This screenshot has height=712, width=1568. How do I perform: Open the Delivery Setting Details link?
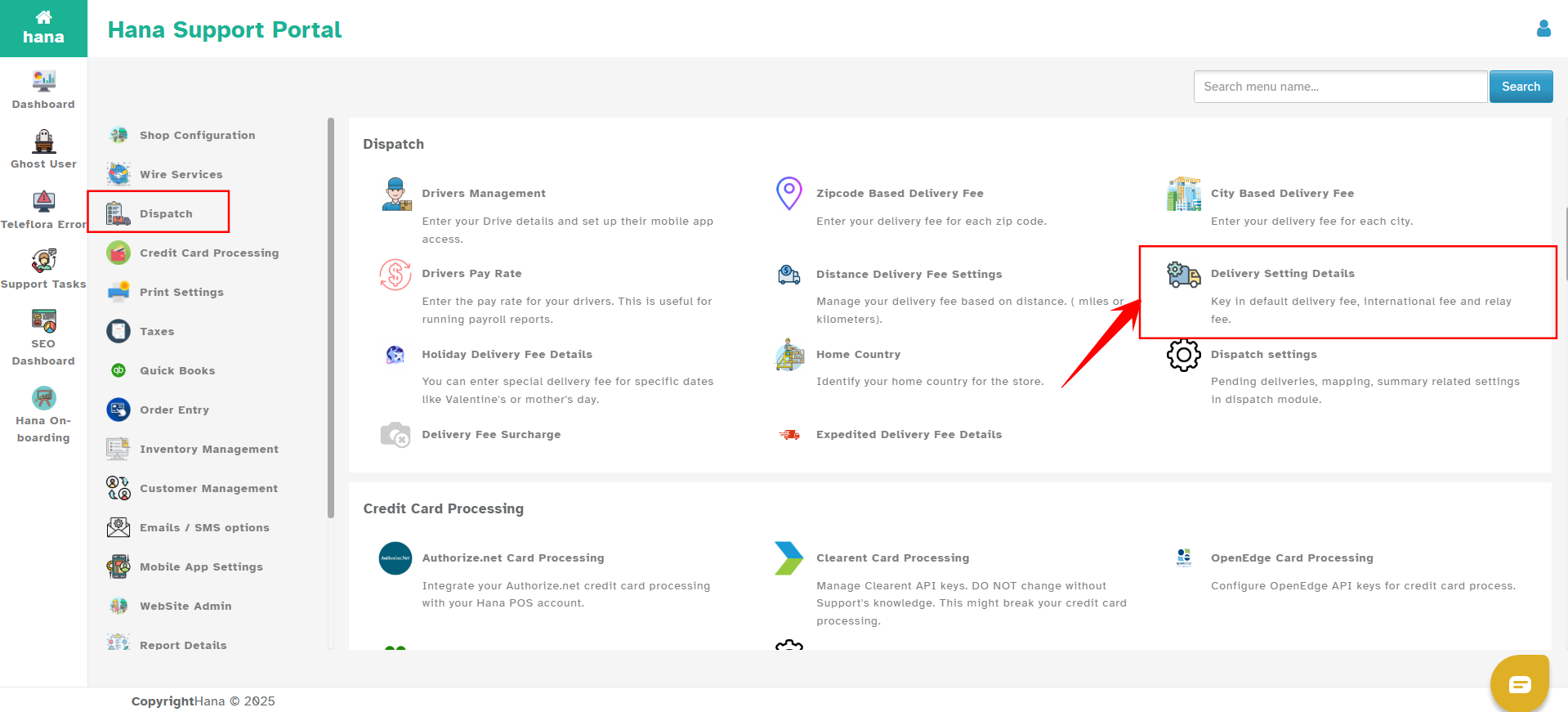(x=1282, y=274)
